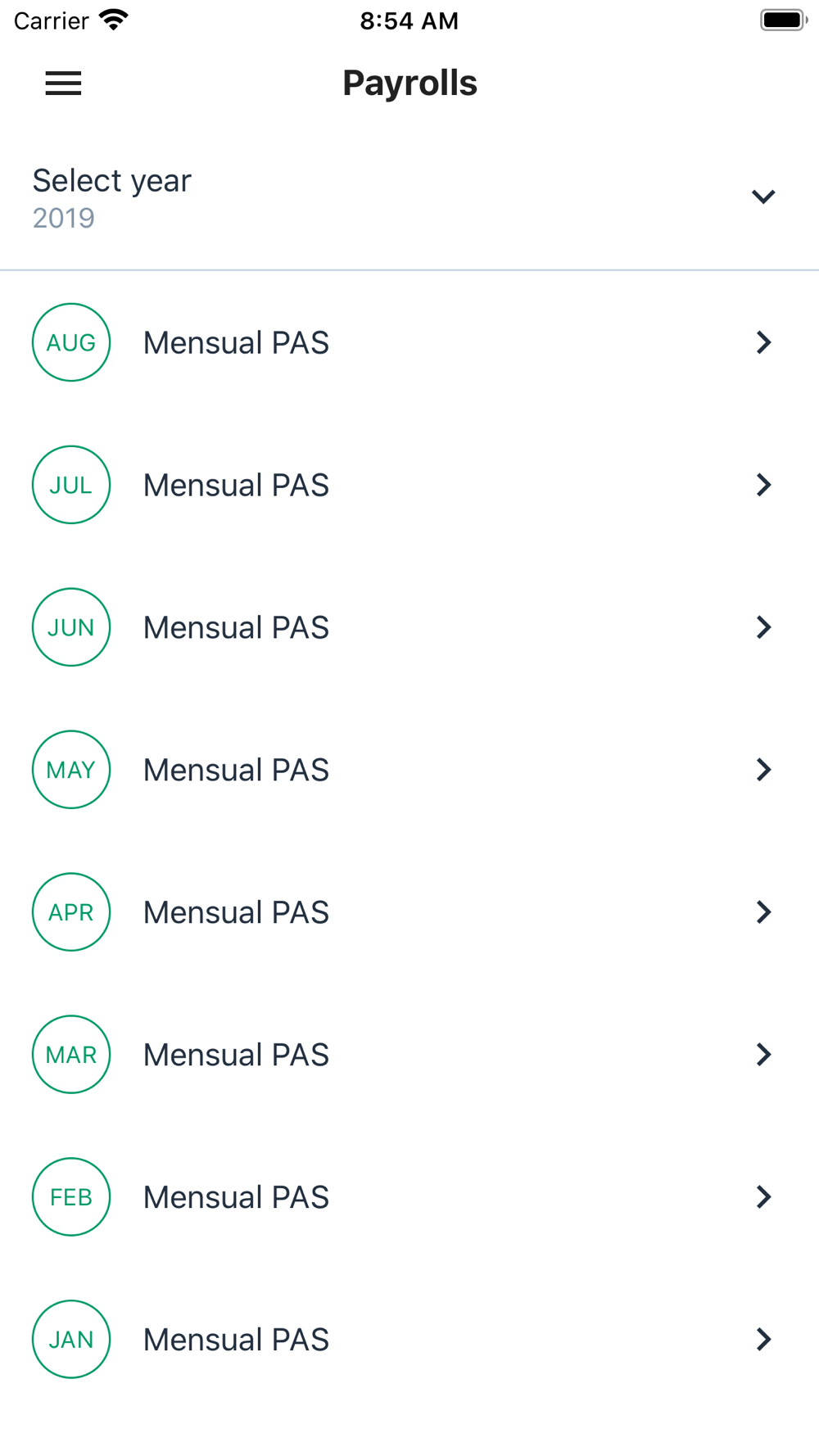The height and width of the screenshot is (1456, 819).
Task: Tap the MAR month badge
Action: [71, 1055]
